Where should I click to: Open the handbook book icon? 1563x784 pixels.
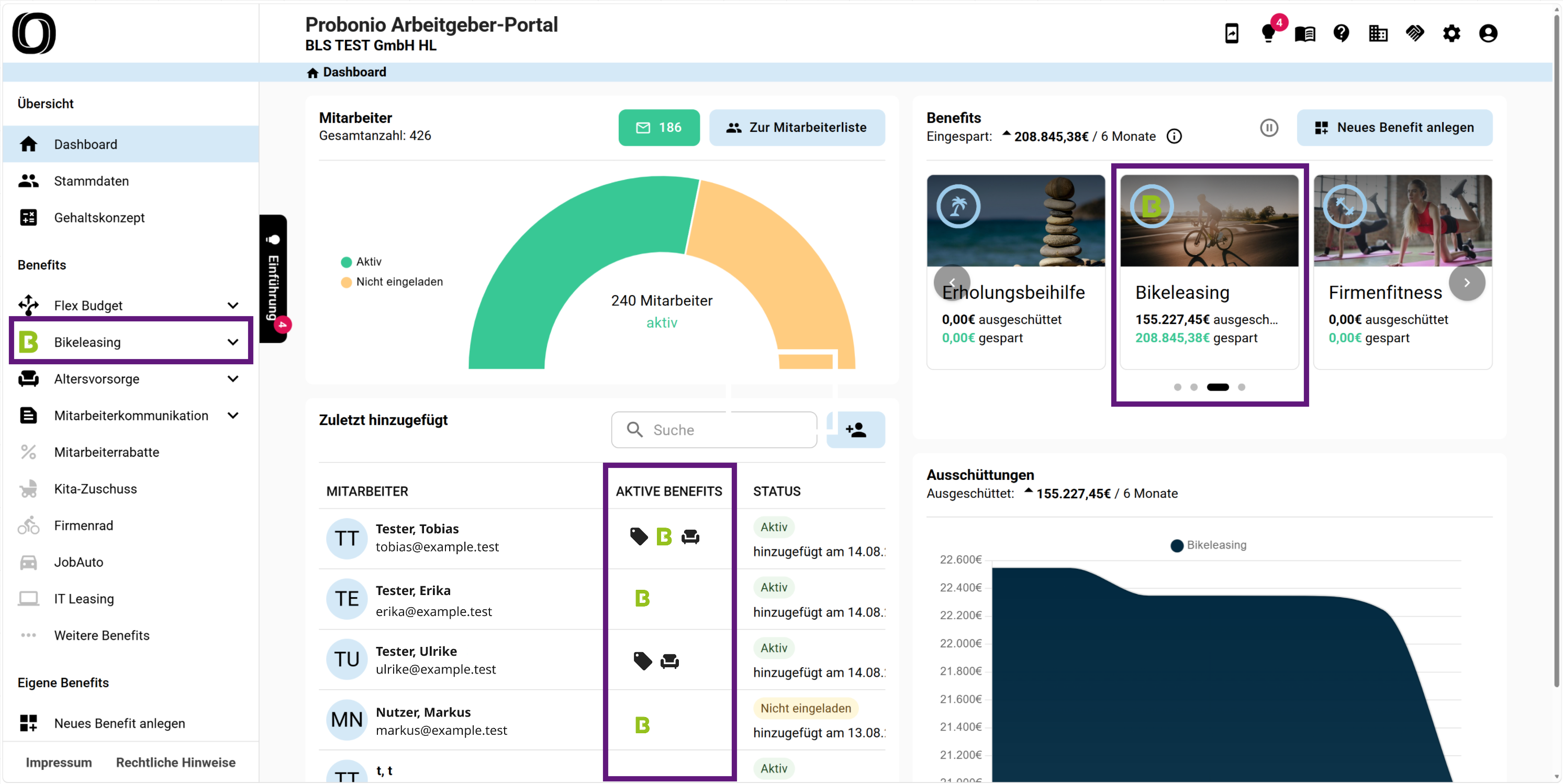(1304, 33)
